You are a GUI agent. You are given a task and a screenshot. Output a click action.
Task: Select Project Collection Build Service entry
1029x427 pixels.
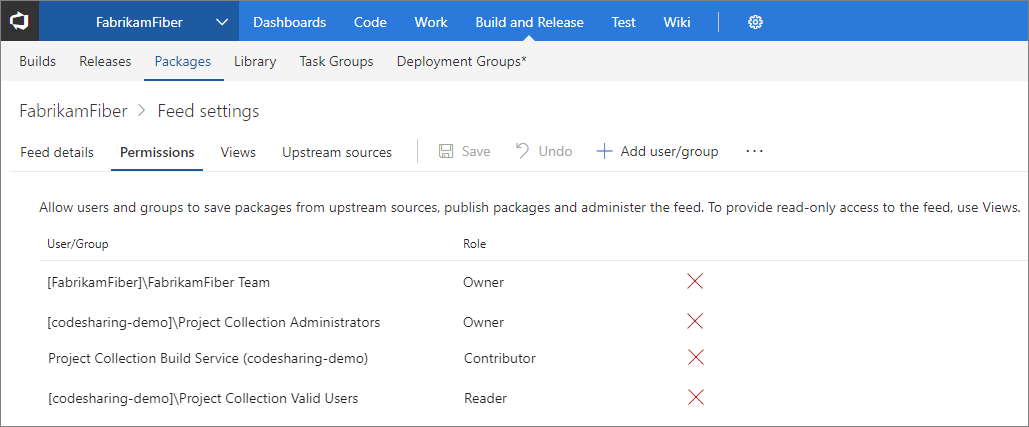tap(208, 359)
